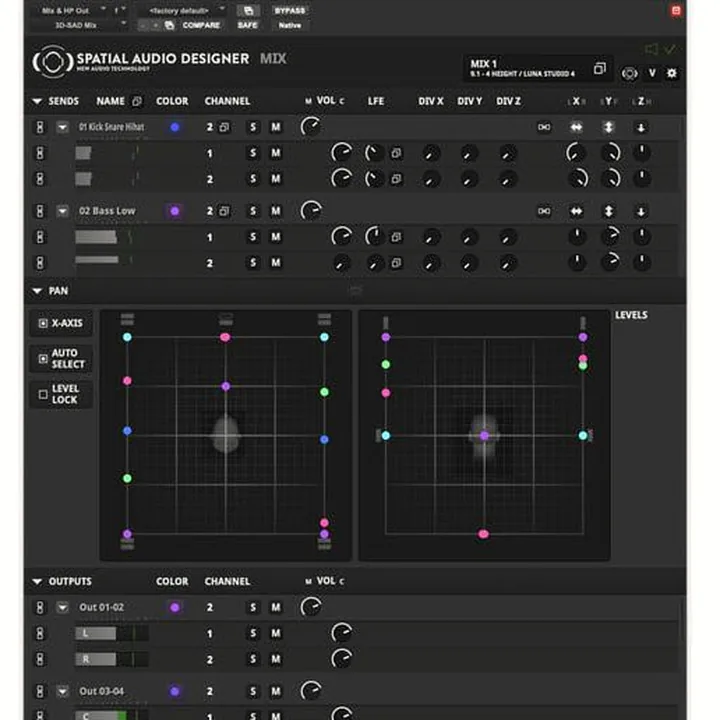Viewport: 720px width, 720px height.
Task: Collapse the PAN section
Action: (37, 291)
